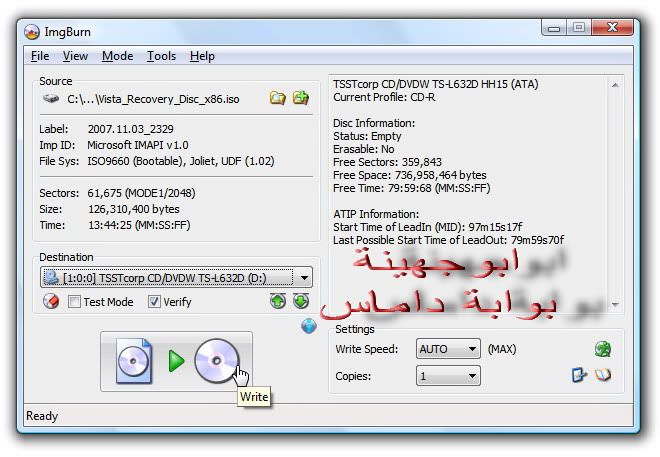Click the blue globe icon
The width and height of the screenshot is (660, 457).
(309, 326)
